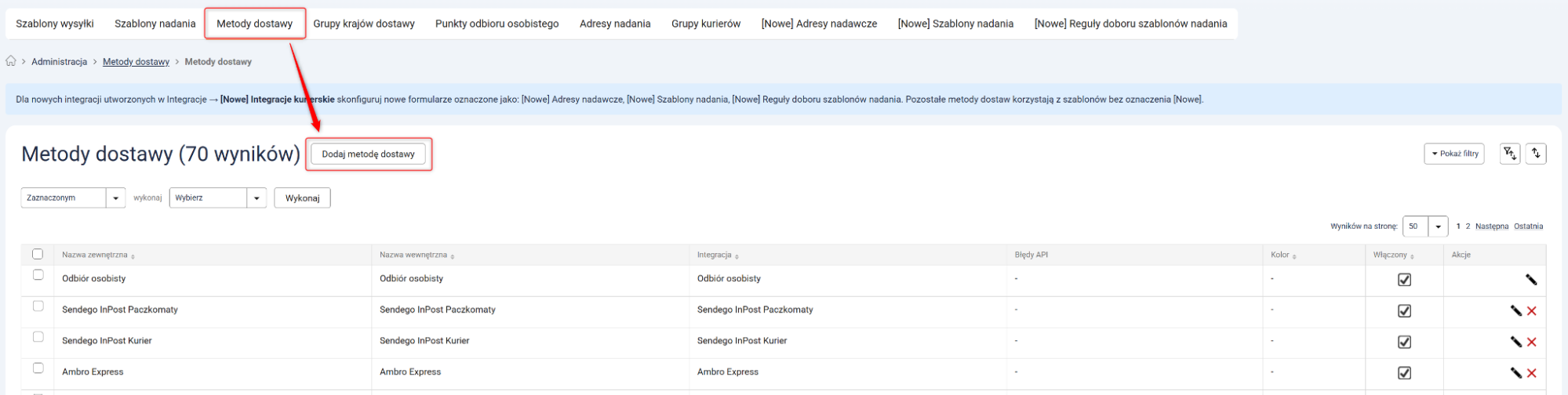Screen dimensions: 1568x395
Task: Tick the row checkbox for Sendego InPost Kurier
Action: (x=38, y=337)
